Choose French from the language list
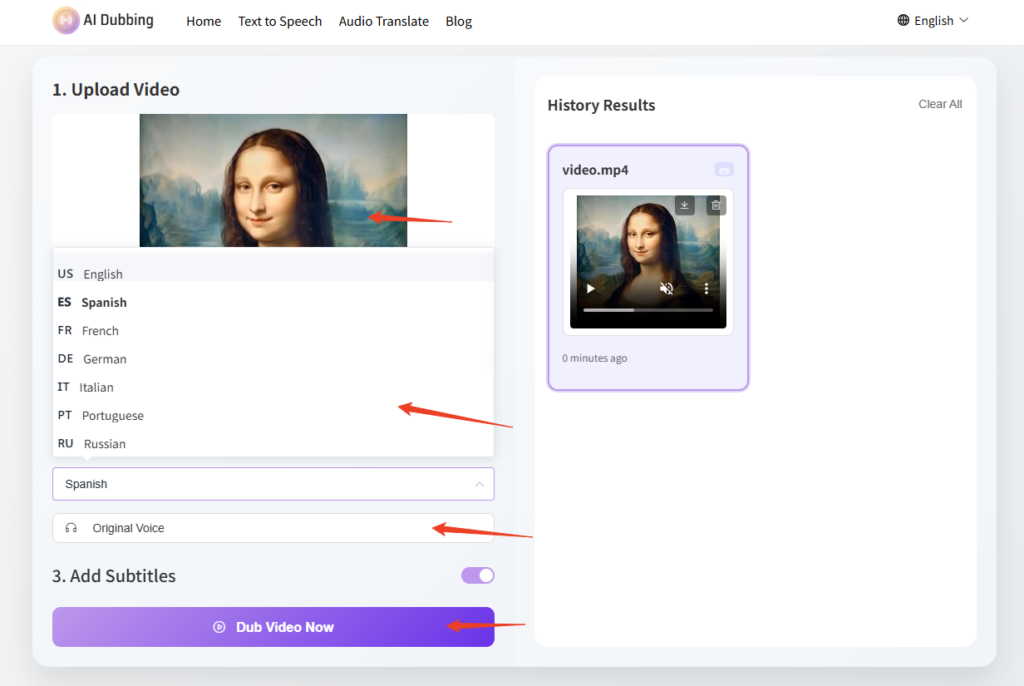This screenshot has height=686, width=1024. (x=100, y=331)
